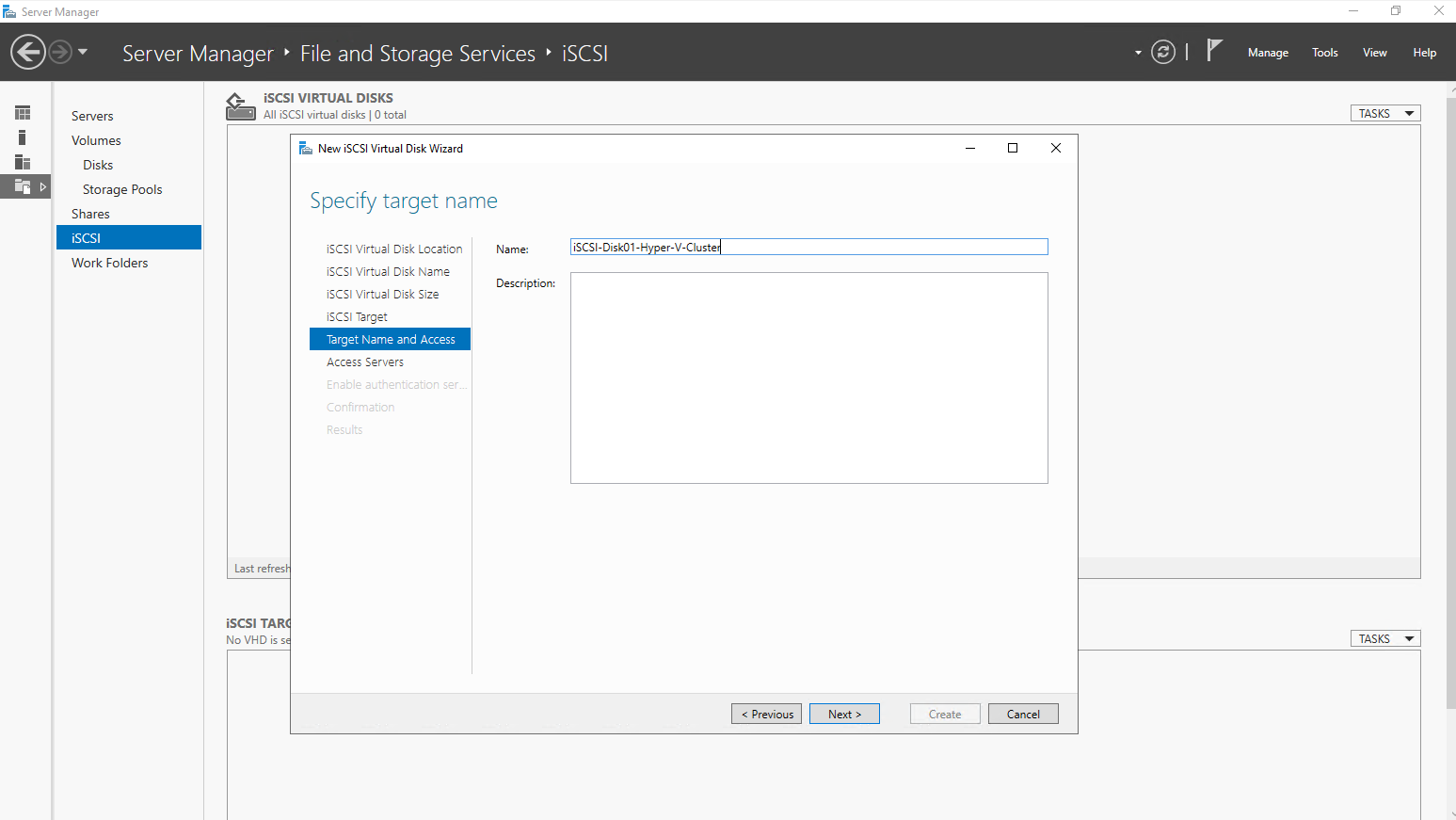Click the back navigation arrow button

click(x=28, y=52)
